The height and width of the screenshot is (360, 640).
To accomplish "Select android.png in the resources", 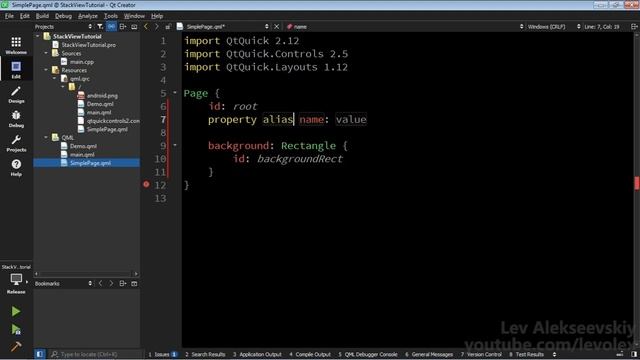I will pyautogui.click(x=102, y=96).
